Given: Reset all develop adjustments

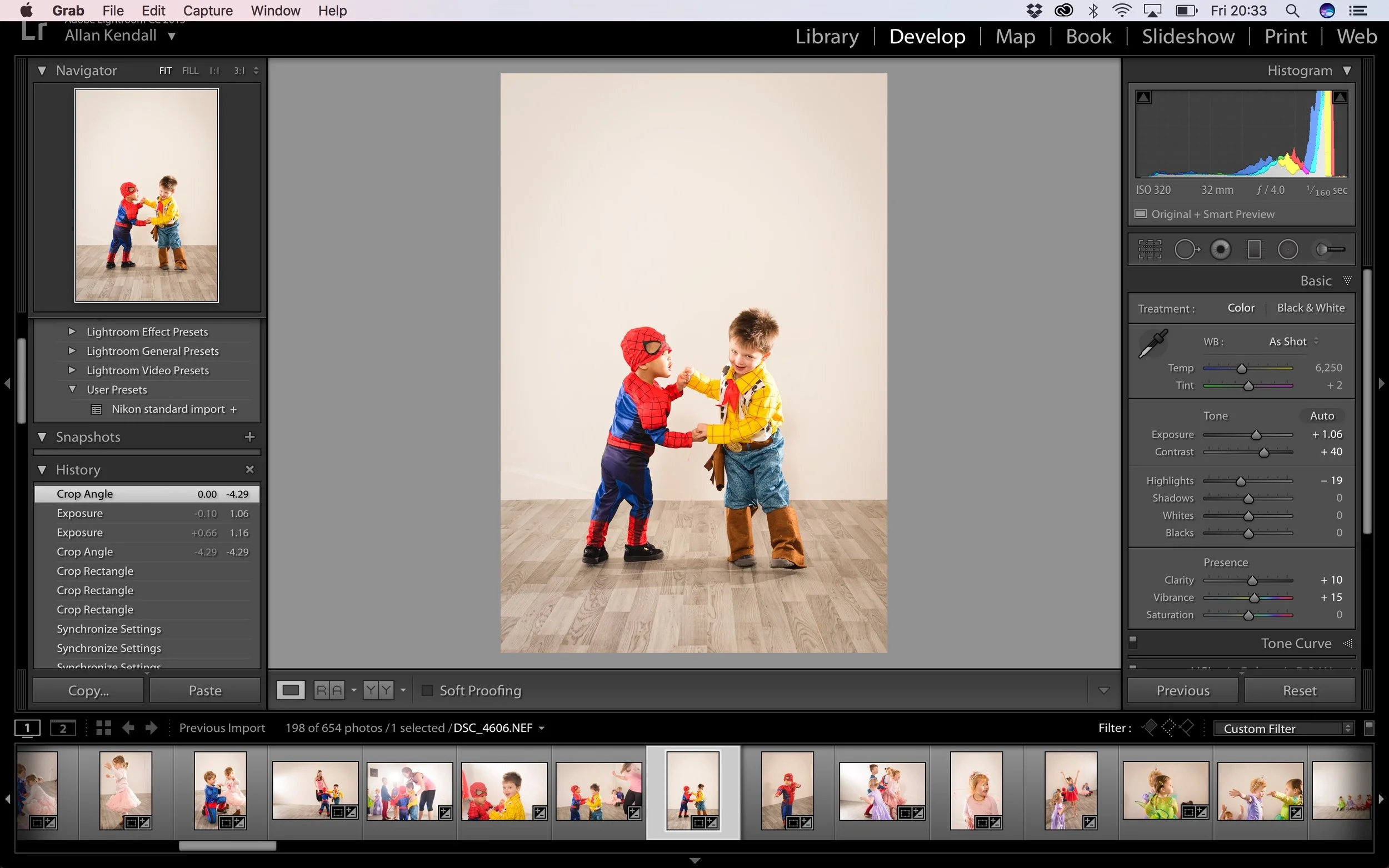Looking at the screenshot, I should pos(1300,690).
